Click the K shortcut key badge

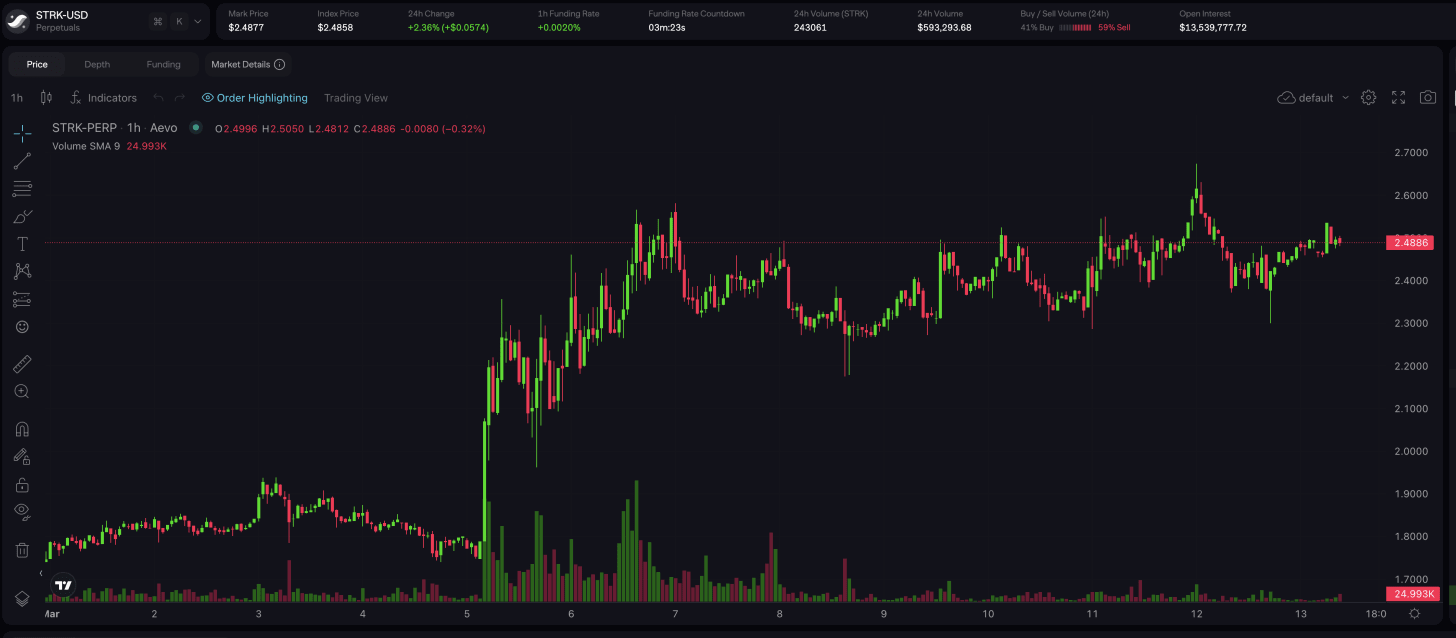(x=179, y=21)
